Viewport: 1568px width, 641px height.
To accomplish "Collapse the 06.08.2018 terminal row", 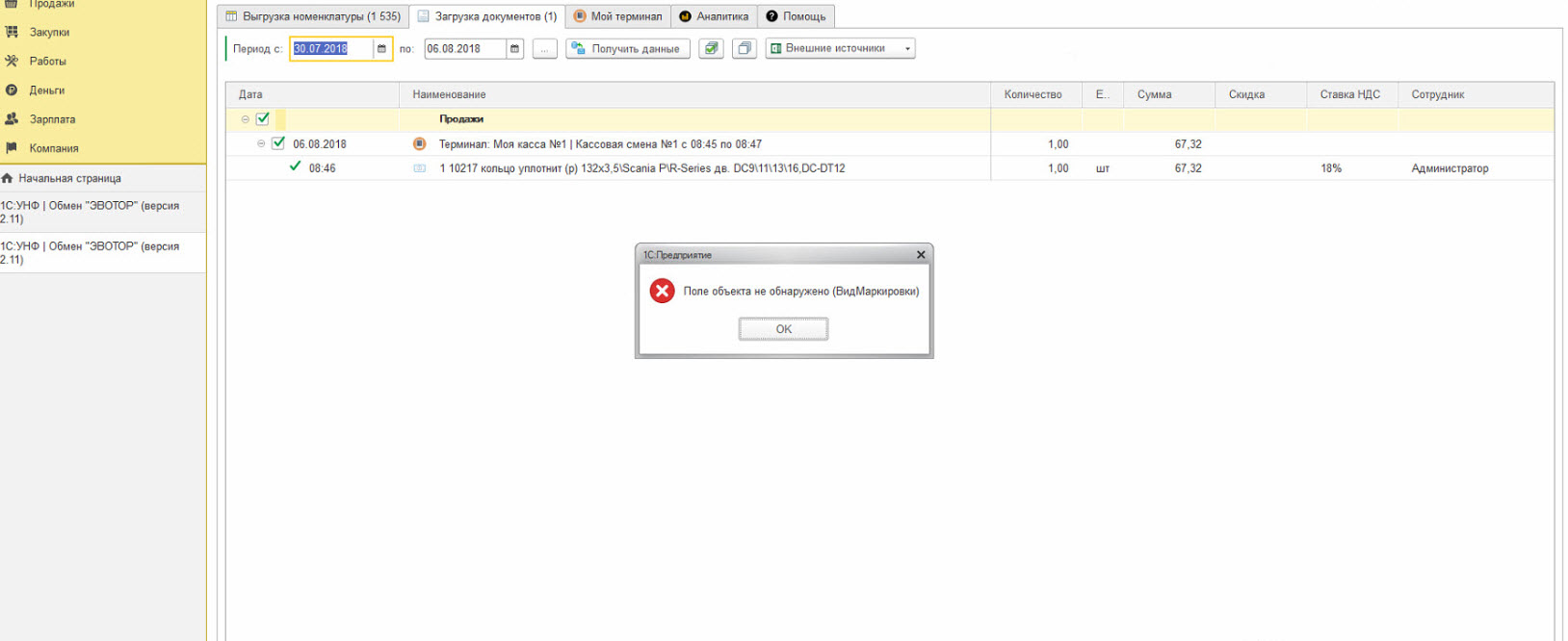I will coord(261,143).
